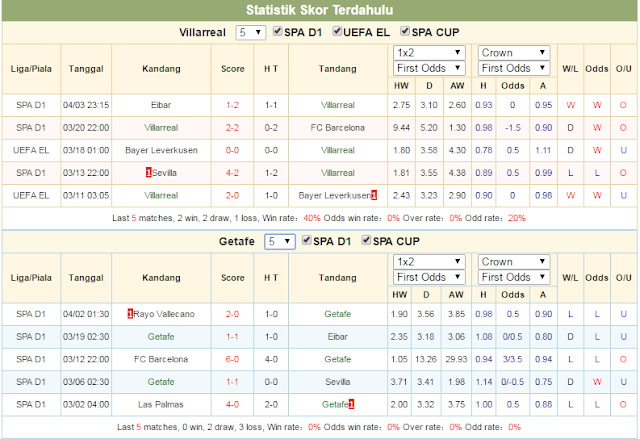Viewport: 640px width, 439px height.
Task: Click Villarreal away team on 04/03 row
Action: click(338, 105)
